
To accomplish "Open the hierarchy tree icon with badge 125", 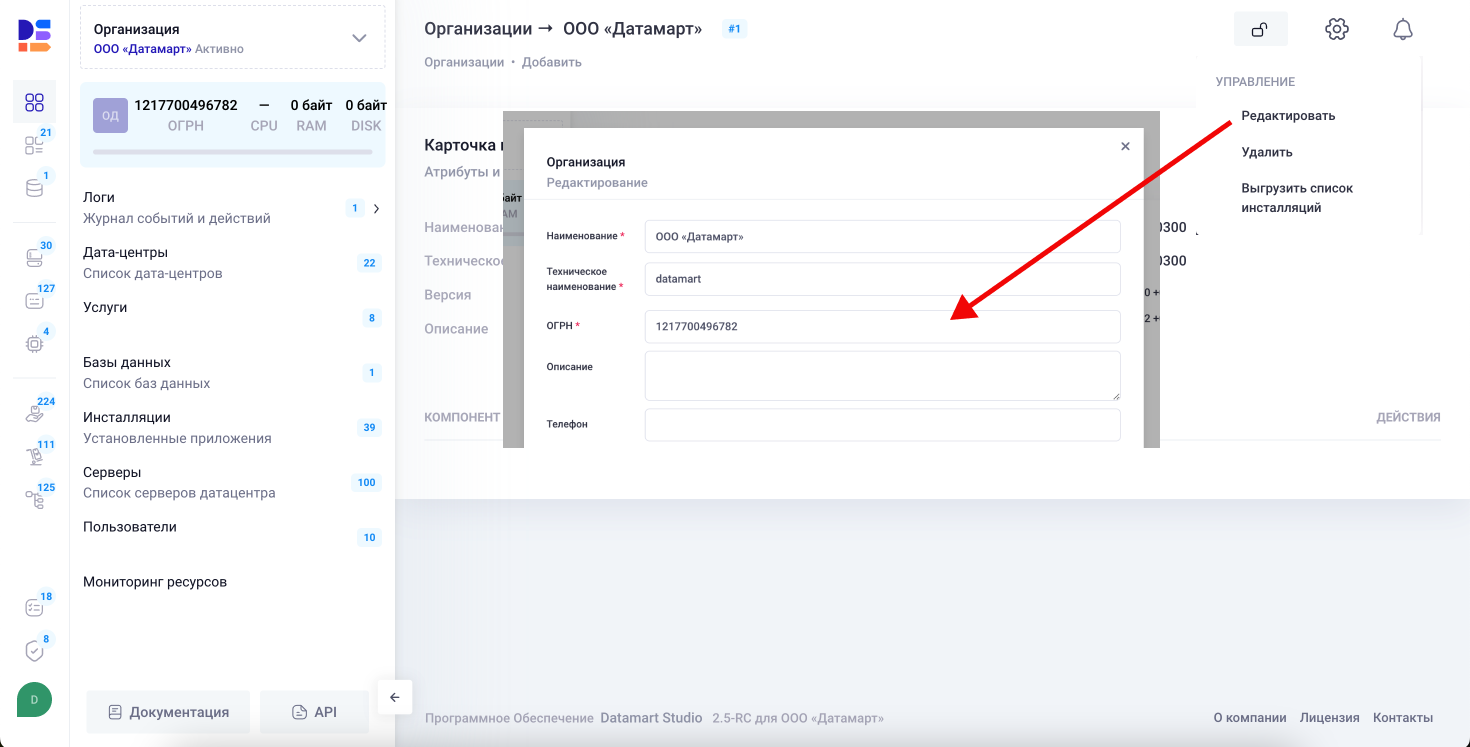I will tap(34, 499).
